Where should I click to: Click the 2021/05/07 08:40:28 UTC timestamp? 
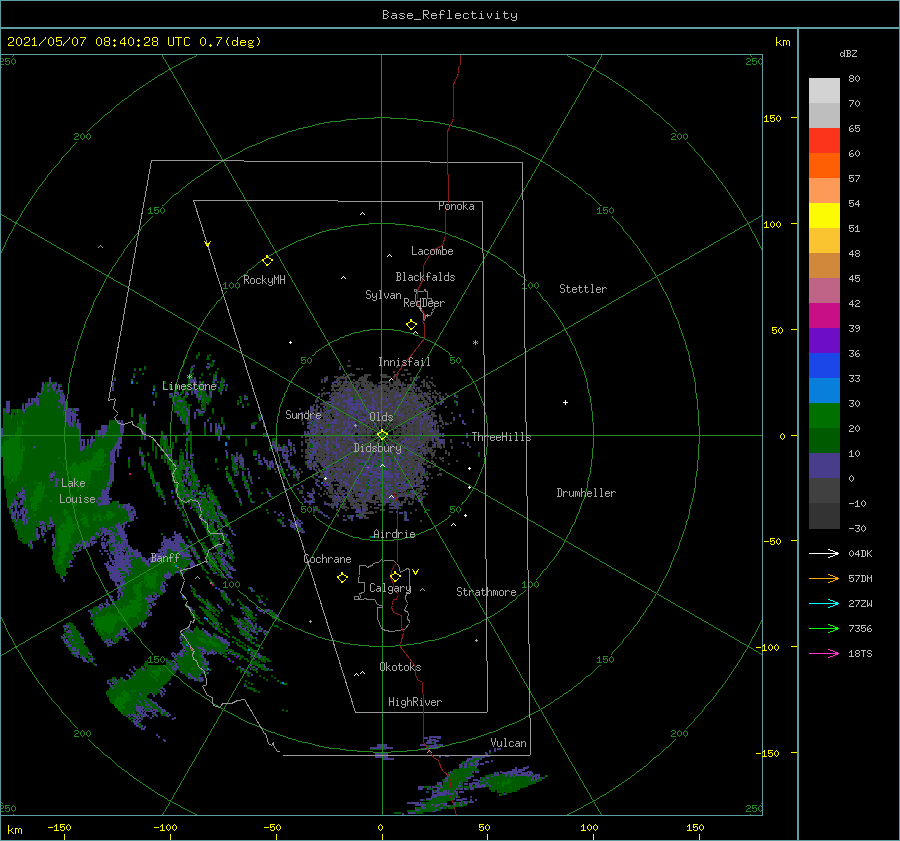pyautogui.click(x=99, y=42)
